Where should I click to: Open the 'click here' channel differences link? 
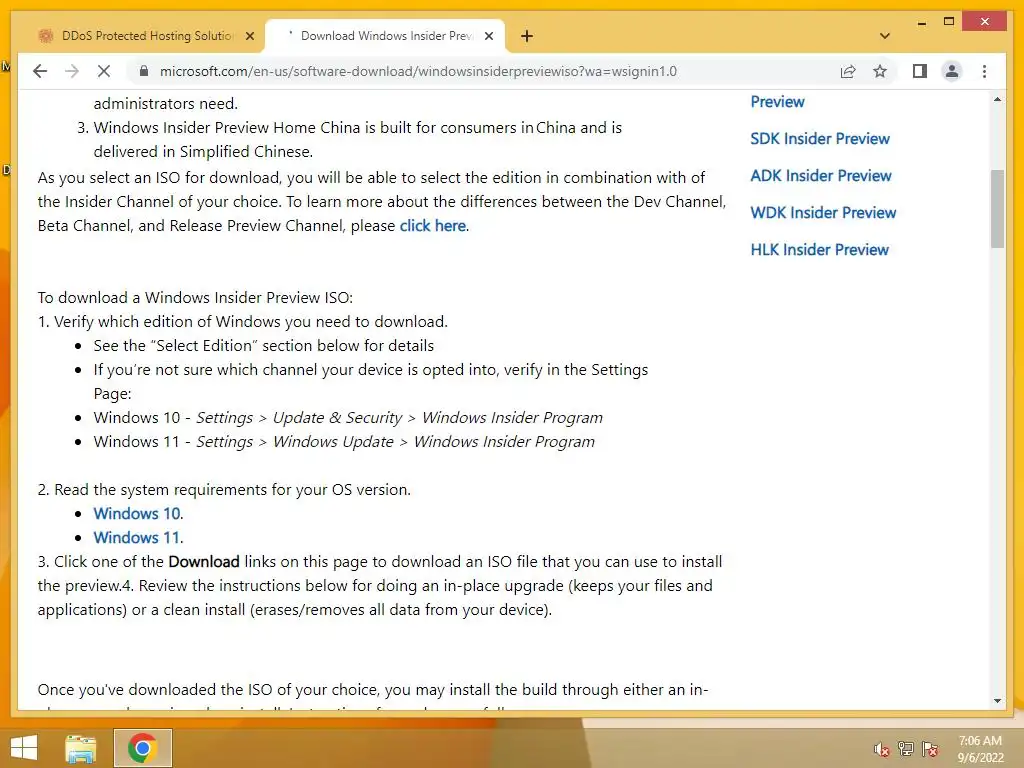[432, 226]
